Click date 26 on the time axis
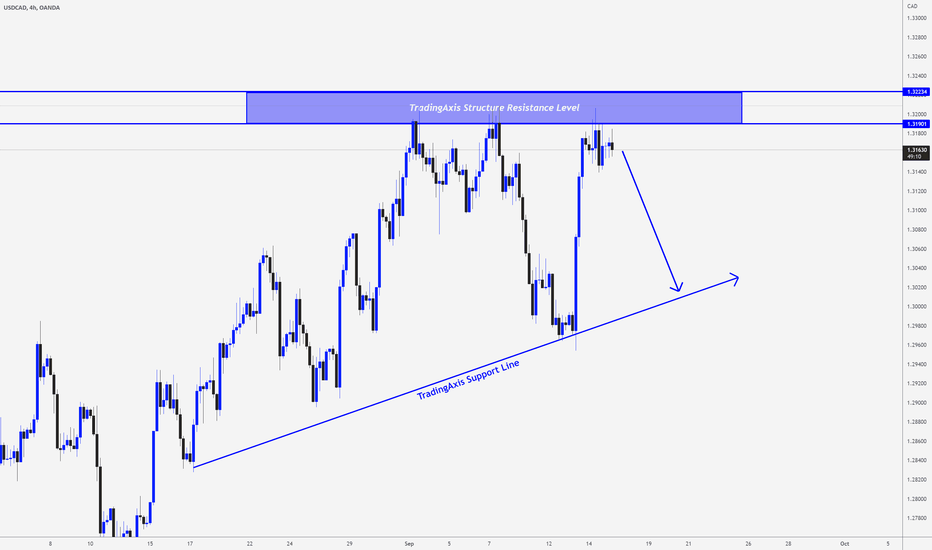The height and width of the screenshot is (550, 932). coord(748,543)
